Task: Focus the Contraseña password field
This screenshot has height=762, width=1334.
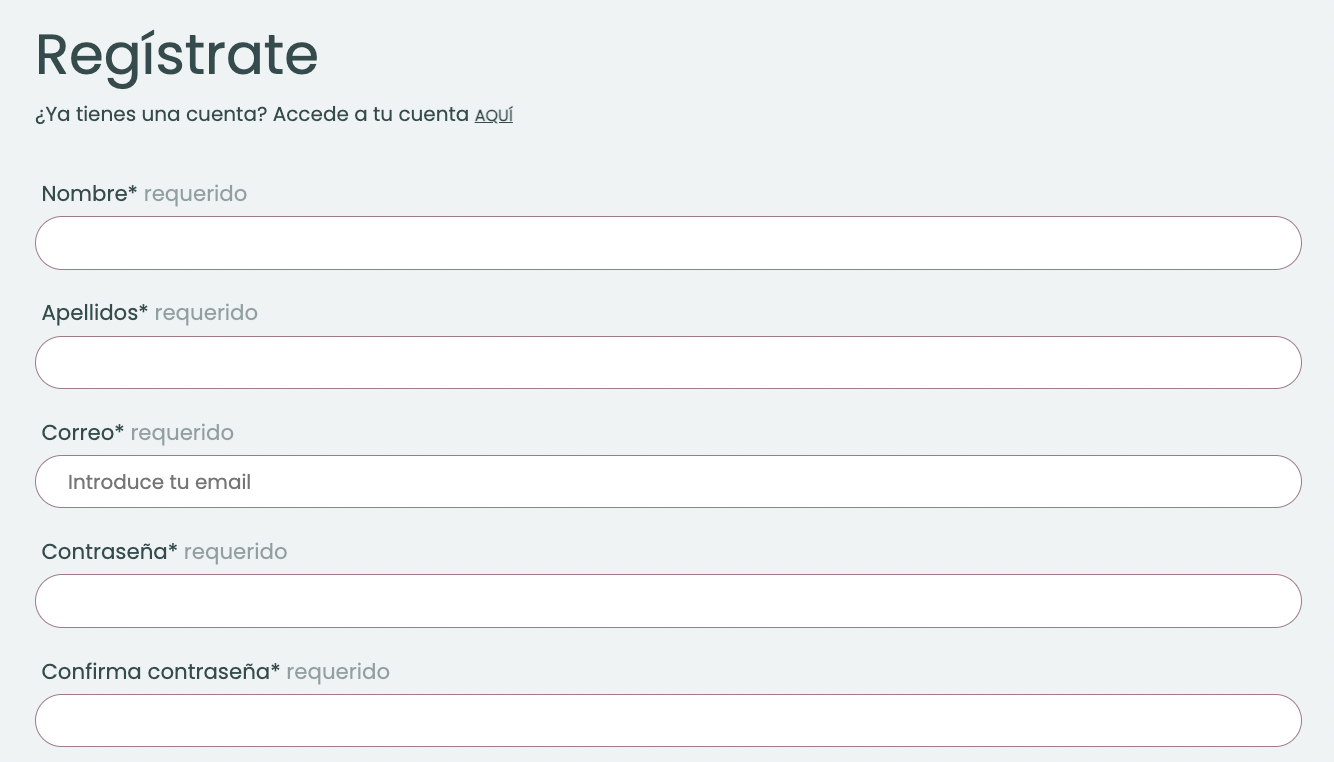Action: point(668,601)
